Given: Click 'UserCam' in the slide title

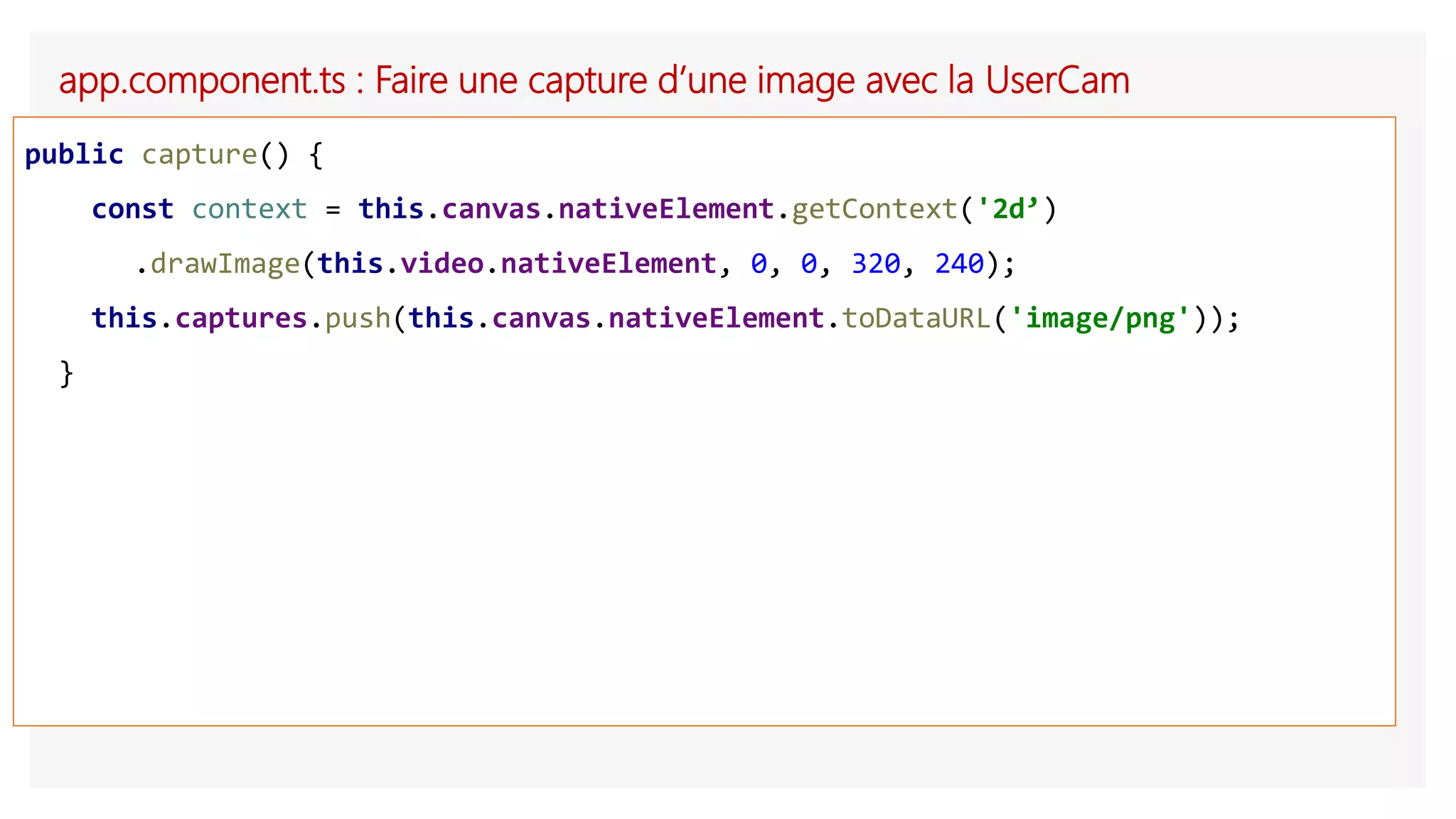Looking at the screenshot, I should tap(1057, 80).
